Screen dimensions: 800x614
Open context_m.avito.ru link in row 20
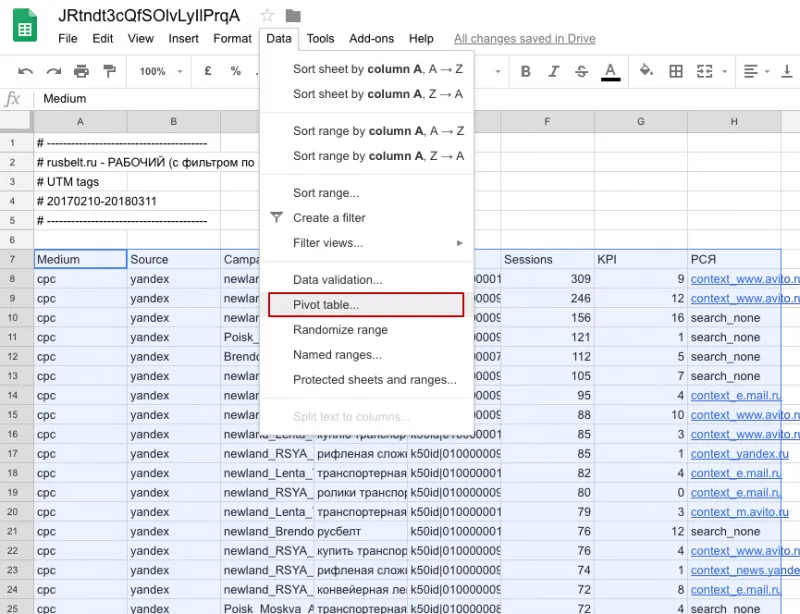(739, 512)
